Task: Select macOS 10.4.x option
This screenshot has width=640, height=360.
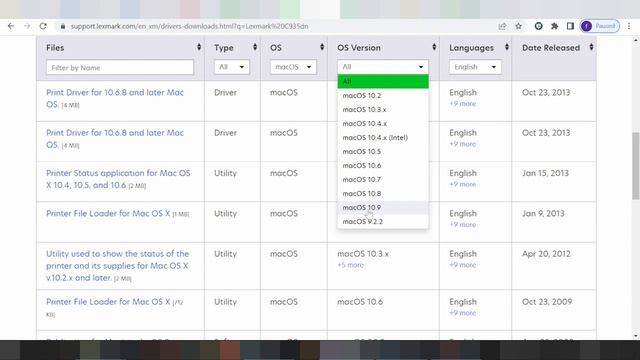Action: (x=383, y=123)
